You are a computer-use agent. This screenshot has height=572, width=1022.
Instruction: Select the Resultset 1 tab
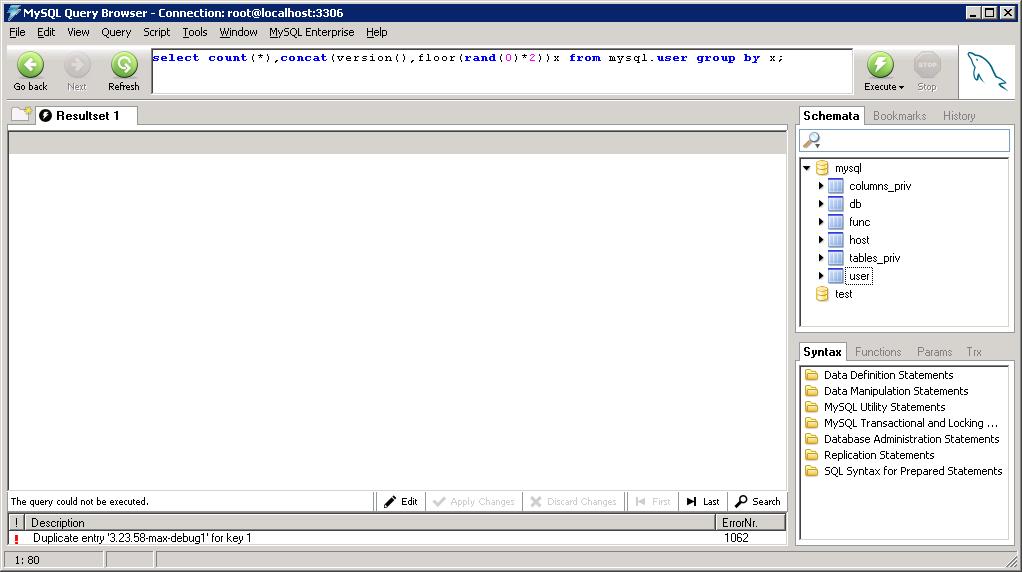point(86,116)
